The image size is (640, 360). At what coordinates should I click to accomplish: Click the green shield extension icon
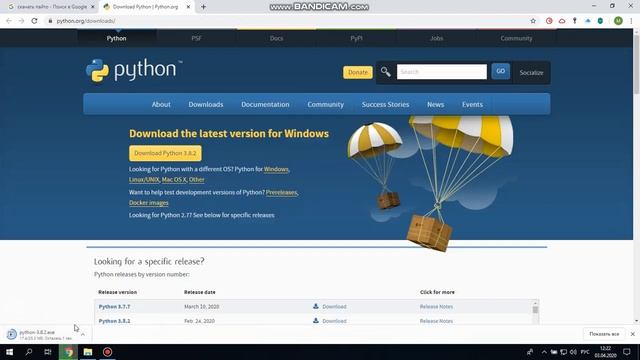click(600, 21)
